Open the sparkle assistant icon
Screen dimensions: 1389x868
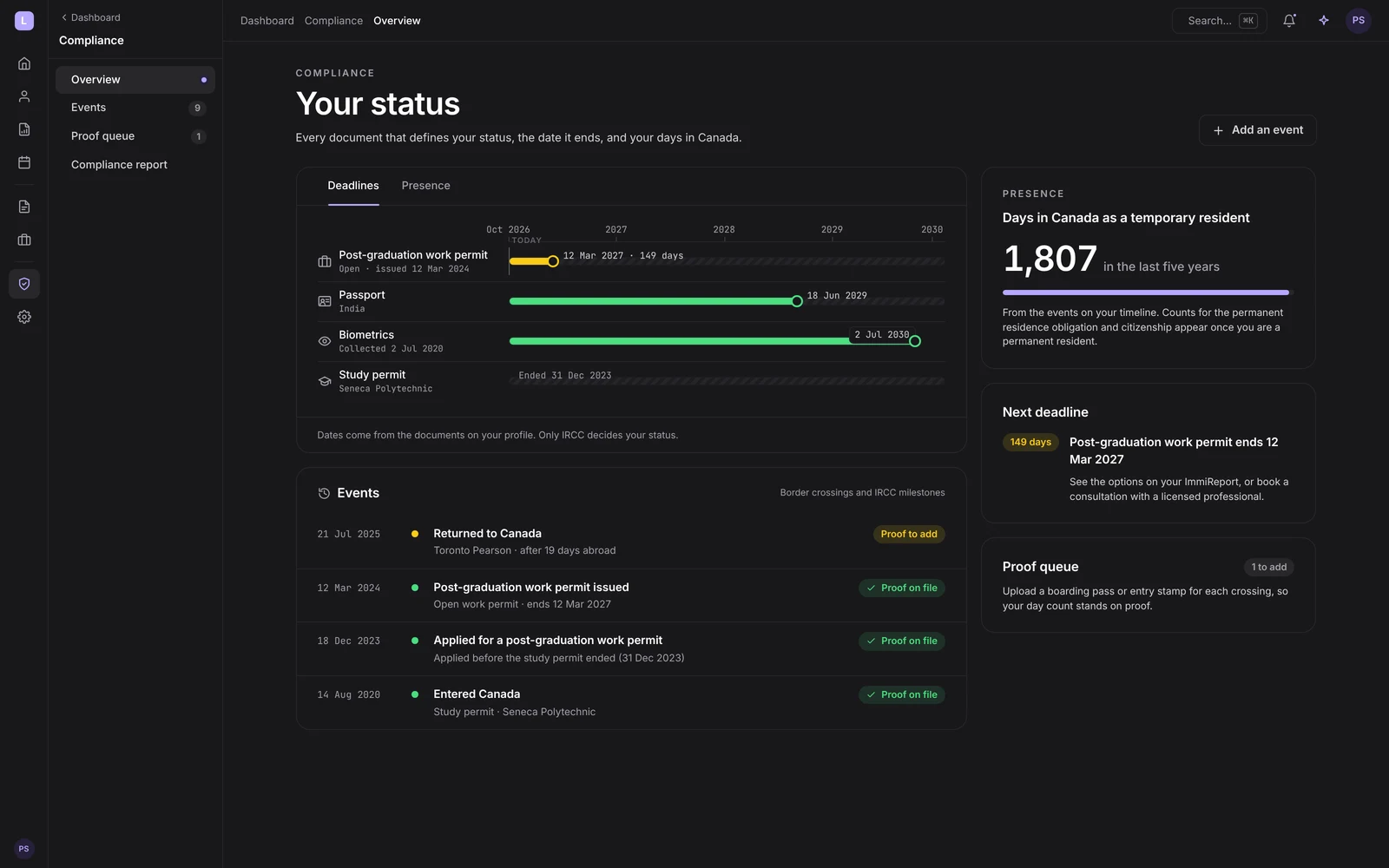tap(1324, 20)
